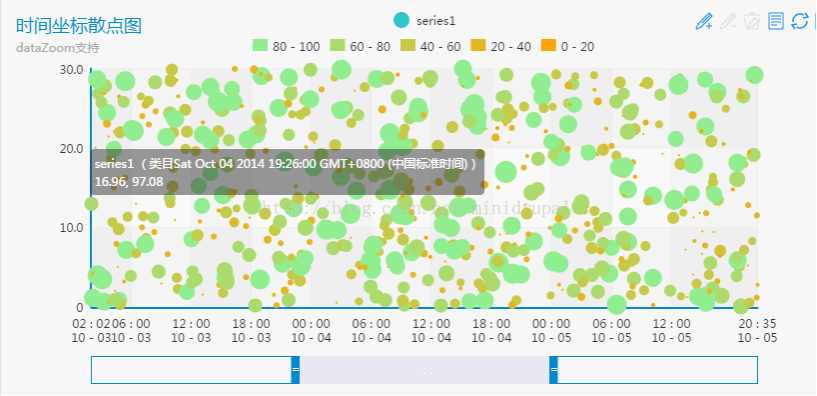
Task: Click the clear marks trash icon
Action: click(752, 21)
